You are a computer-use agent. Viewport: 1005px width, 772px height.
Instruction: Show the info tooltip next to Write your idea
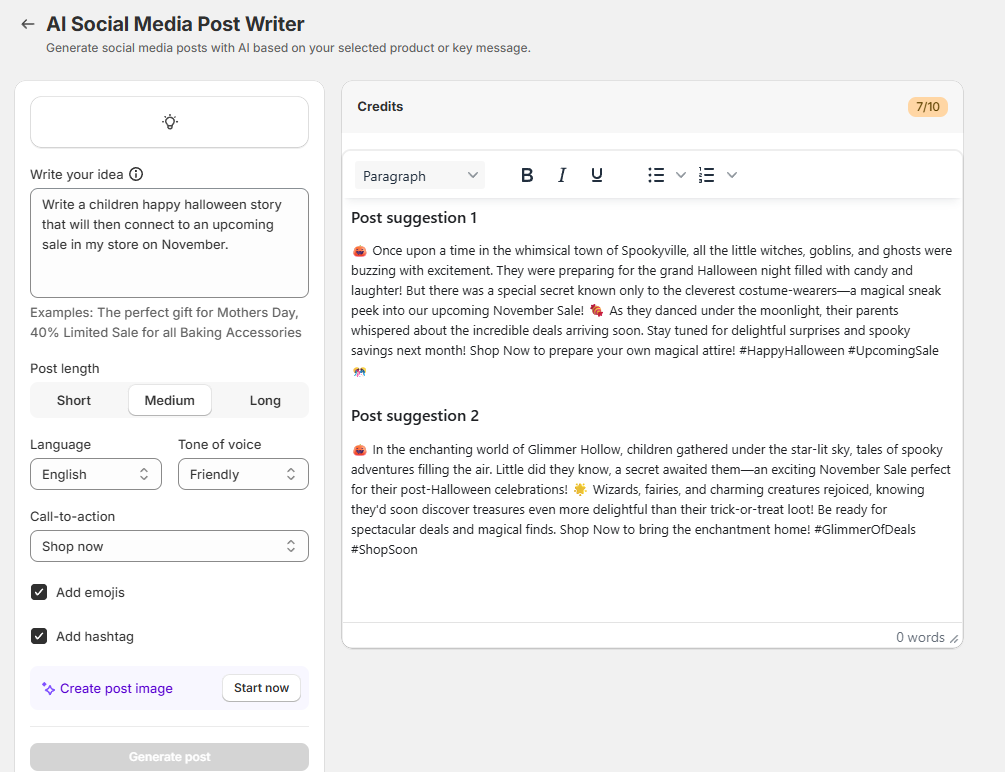(x=136, y=174)
